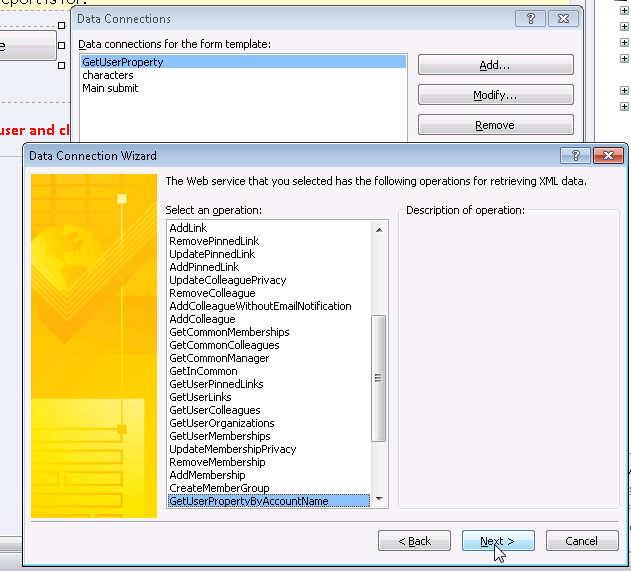Pick the GetUserColleagues operation
This screenshot has width=631, height=571.
(214, 410)
